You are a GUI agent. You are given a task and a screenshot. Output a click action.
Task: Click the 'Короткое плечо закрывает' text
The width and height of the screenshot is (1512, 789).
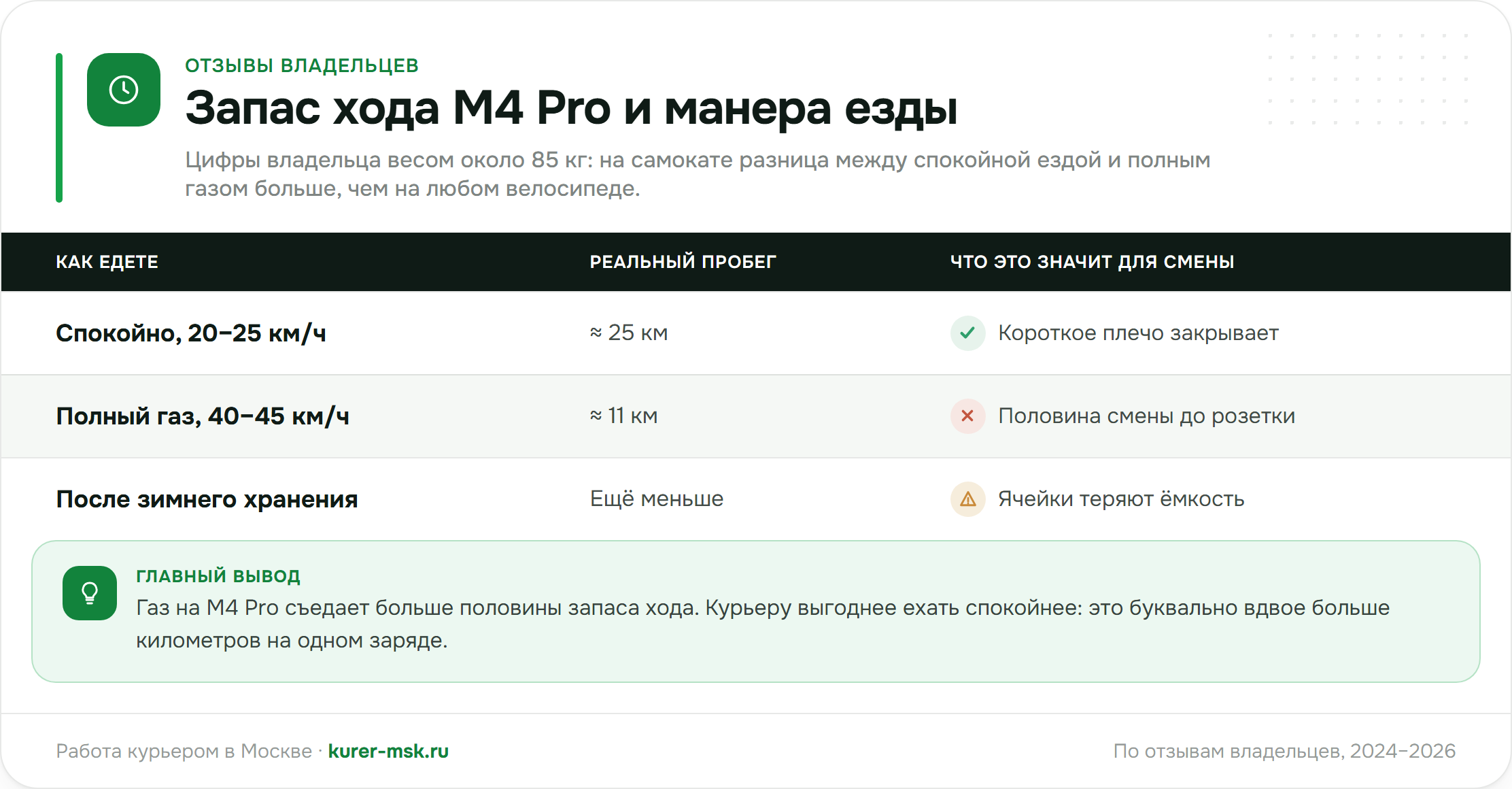point(1138,333)
